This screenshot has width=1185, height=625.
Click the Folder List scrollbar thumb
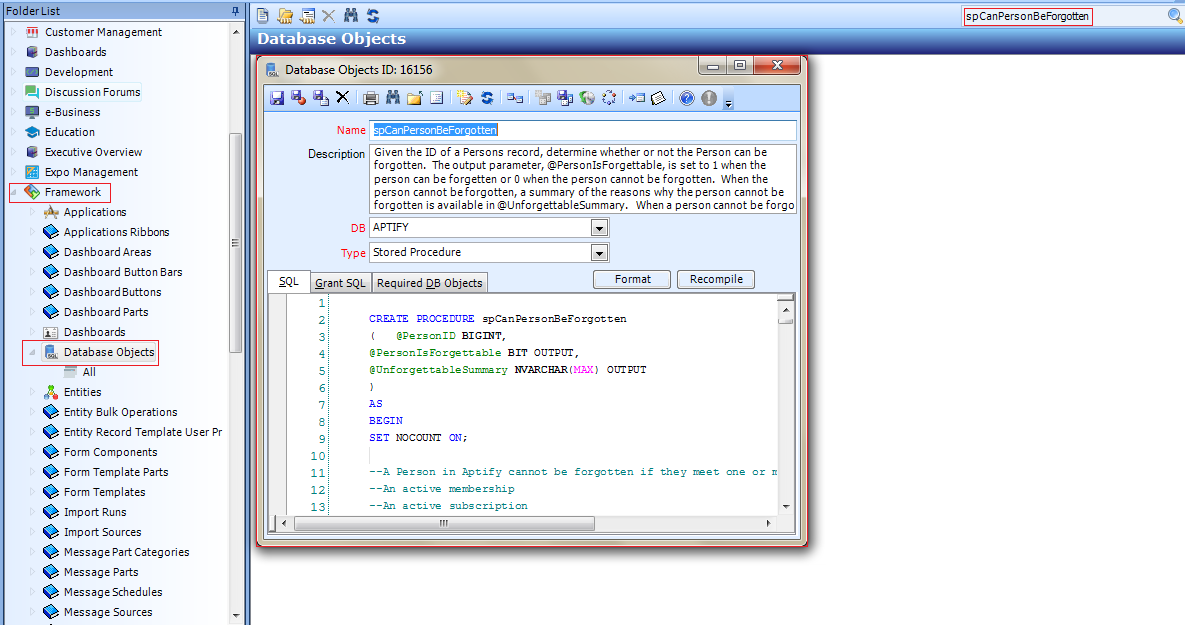235,243
